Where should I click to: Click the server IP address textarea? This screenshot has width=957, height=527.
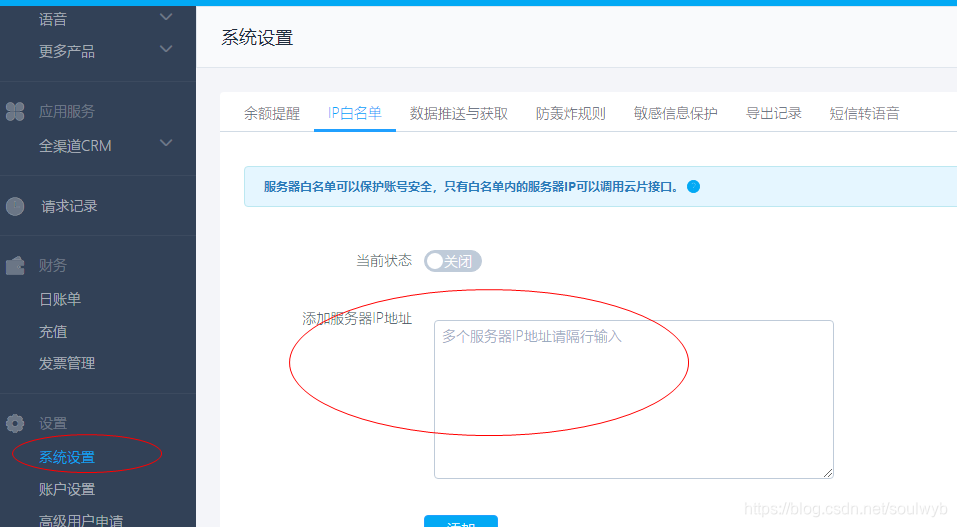634,399
